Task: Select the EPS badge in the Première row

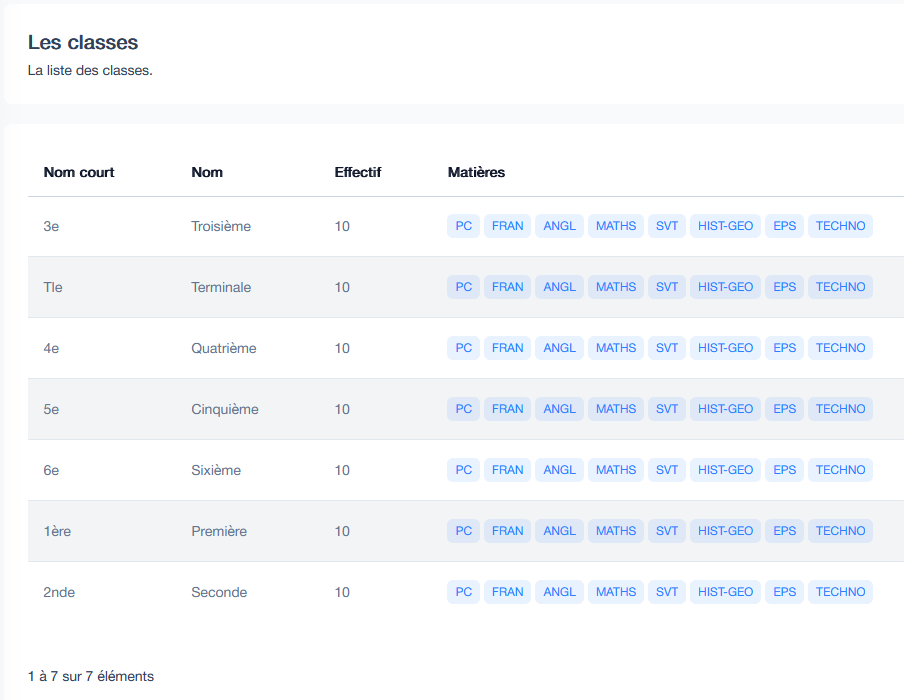Action: click(784, 531)
